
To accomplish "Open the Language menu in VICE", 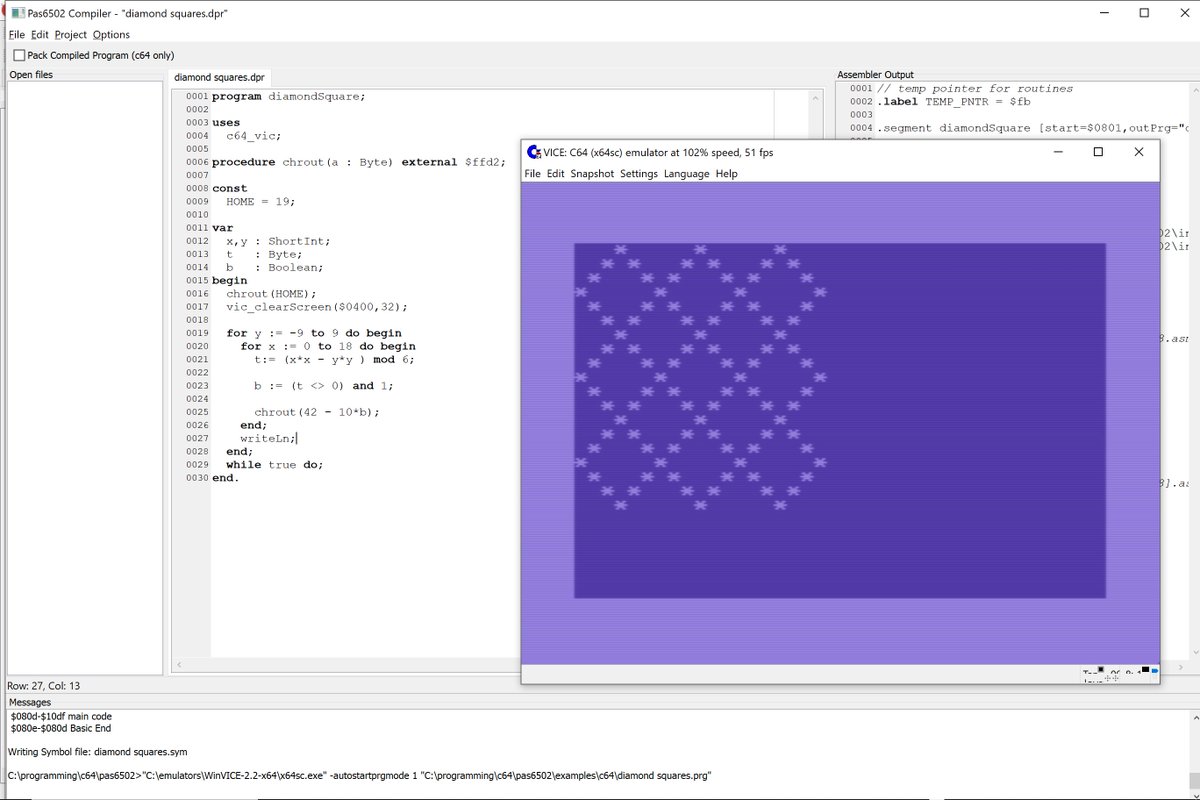I will (686, 173).
